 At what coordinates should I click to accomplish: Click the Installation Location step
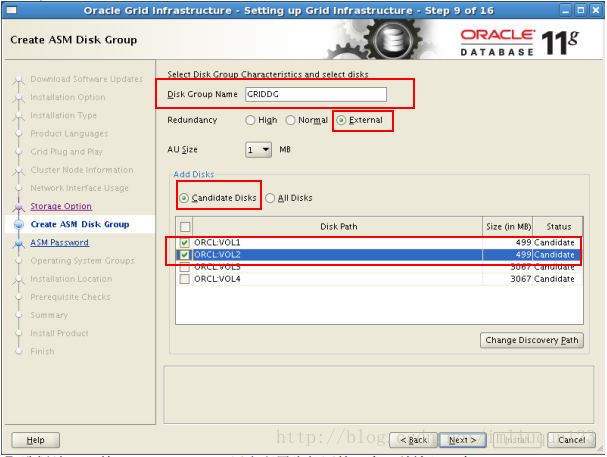[71, 279]
